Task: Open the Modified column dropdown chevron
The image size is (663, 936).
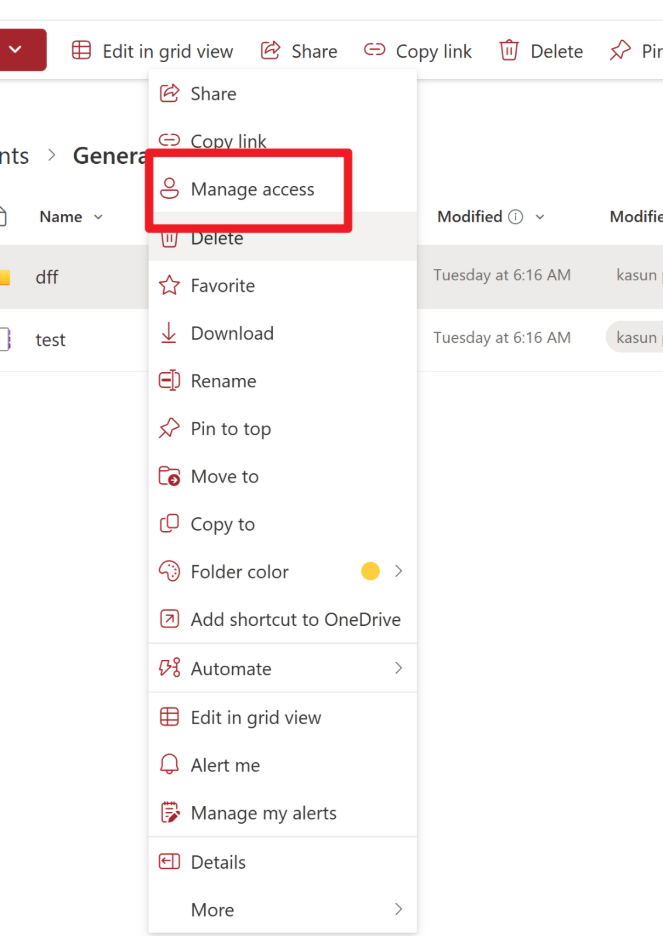Action: tap(540, 217)
